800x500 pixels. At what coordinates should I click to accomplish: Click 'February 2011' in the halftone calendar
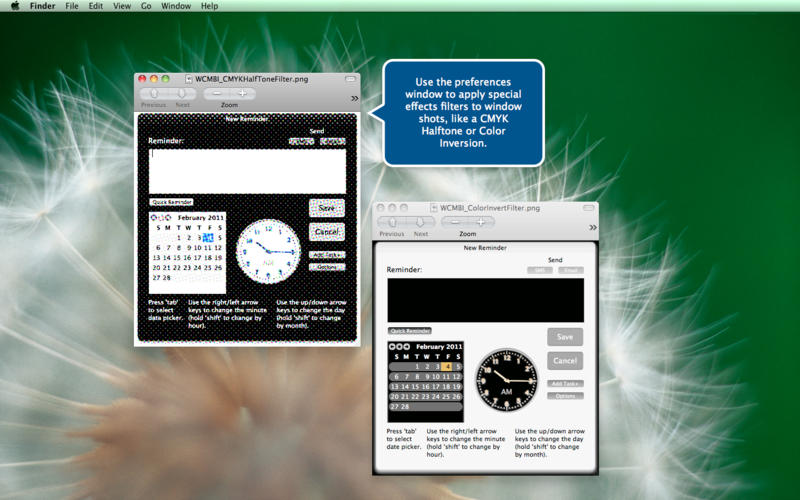click(x=201, y=217)
